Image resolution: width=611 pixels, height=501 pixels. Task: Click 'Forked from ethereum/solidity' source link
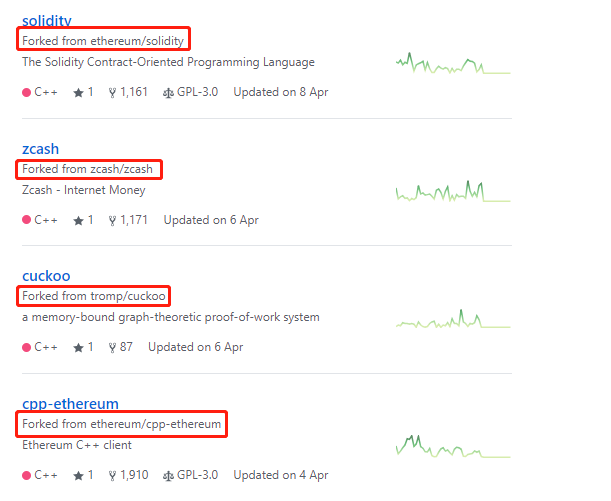[103, 41]
